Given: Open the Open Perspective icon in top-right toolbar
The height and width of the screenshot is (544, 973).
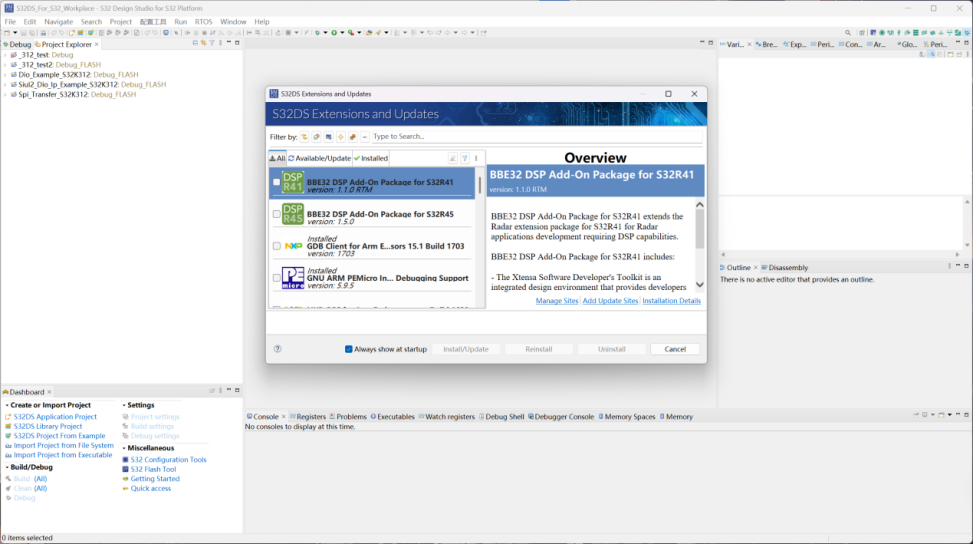Looking at the screenshot, I should [862, 33].
